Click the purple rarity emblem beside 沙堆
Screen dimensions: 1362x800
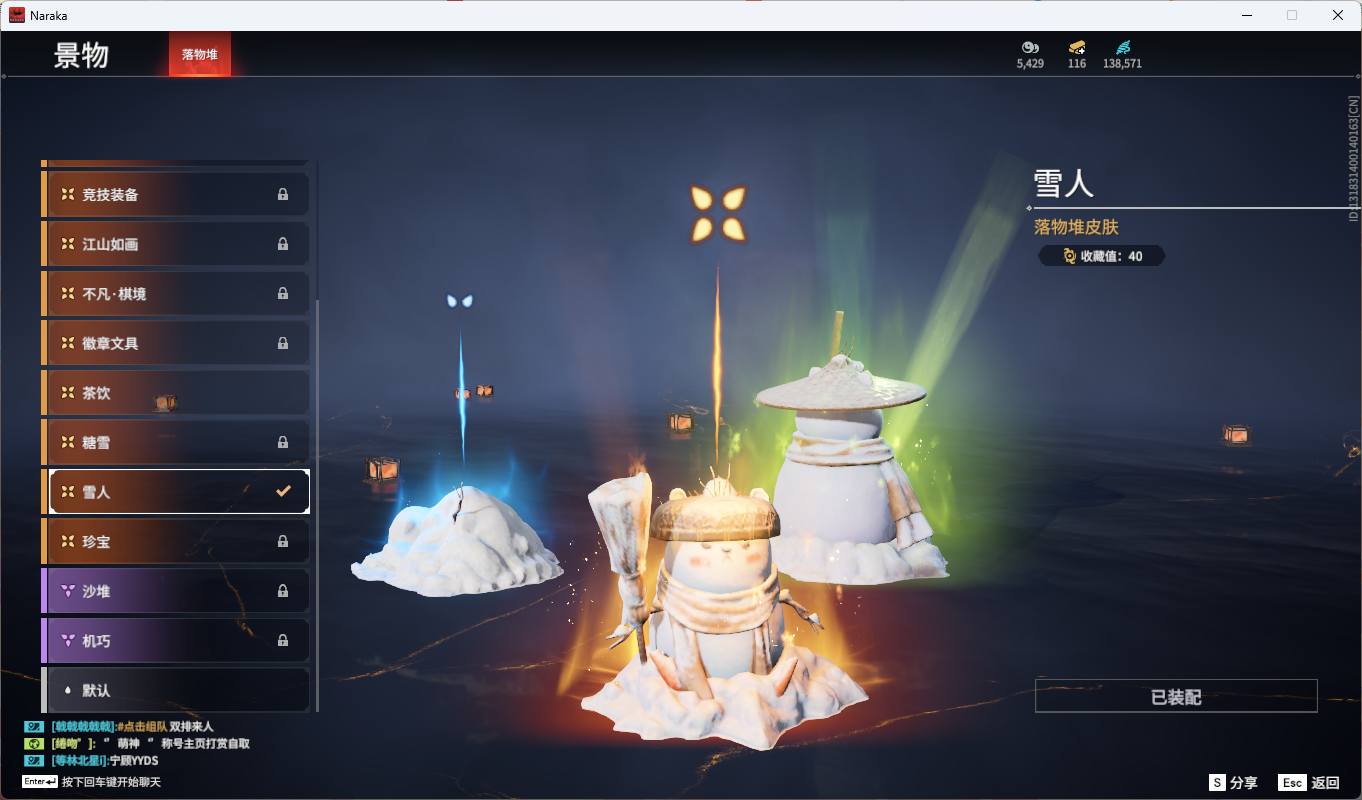click(67, 591)
